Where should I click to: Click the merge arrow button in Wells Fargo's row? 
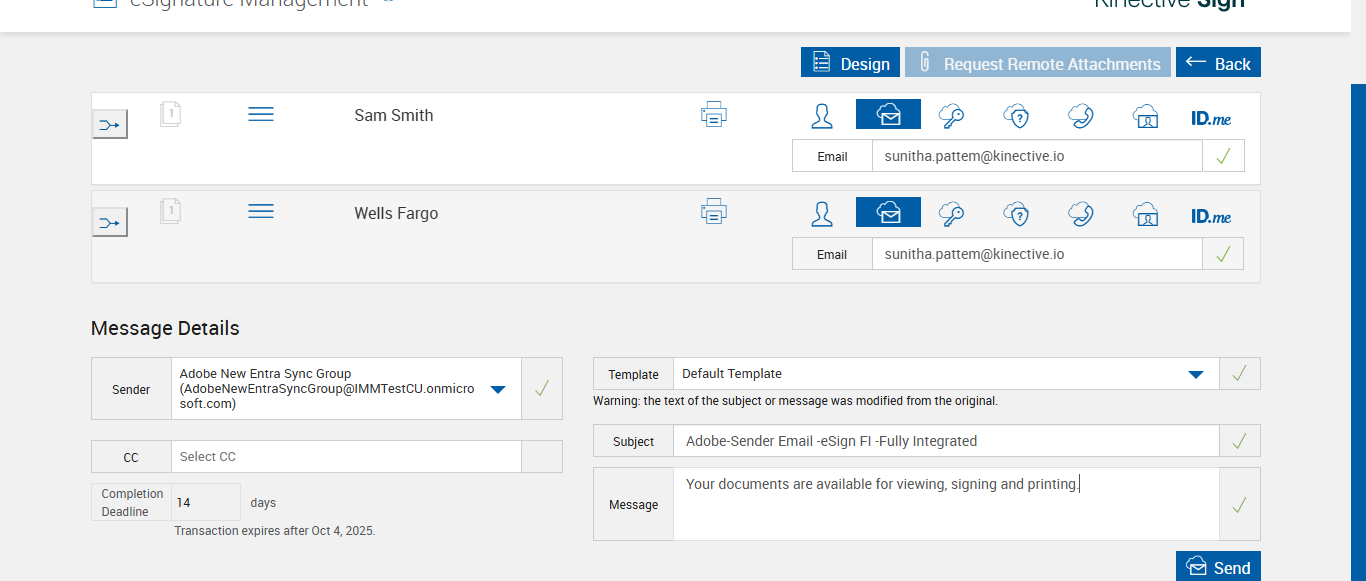110,222
